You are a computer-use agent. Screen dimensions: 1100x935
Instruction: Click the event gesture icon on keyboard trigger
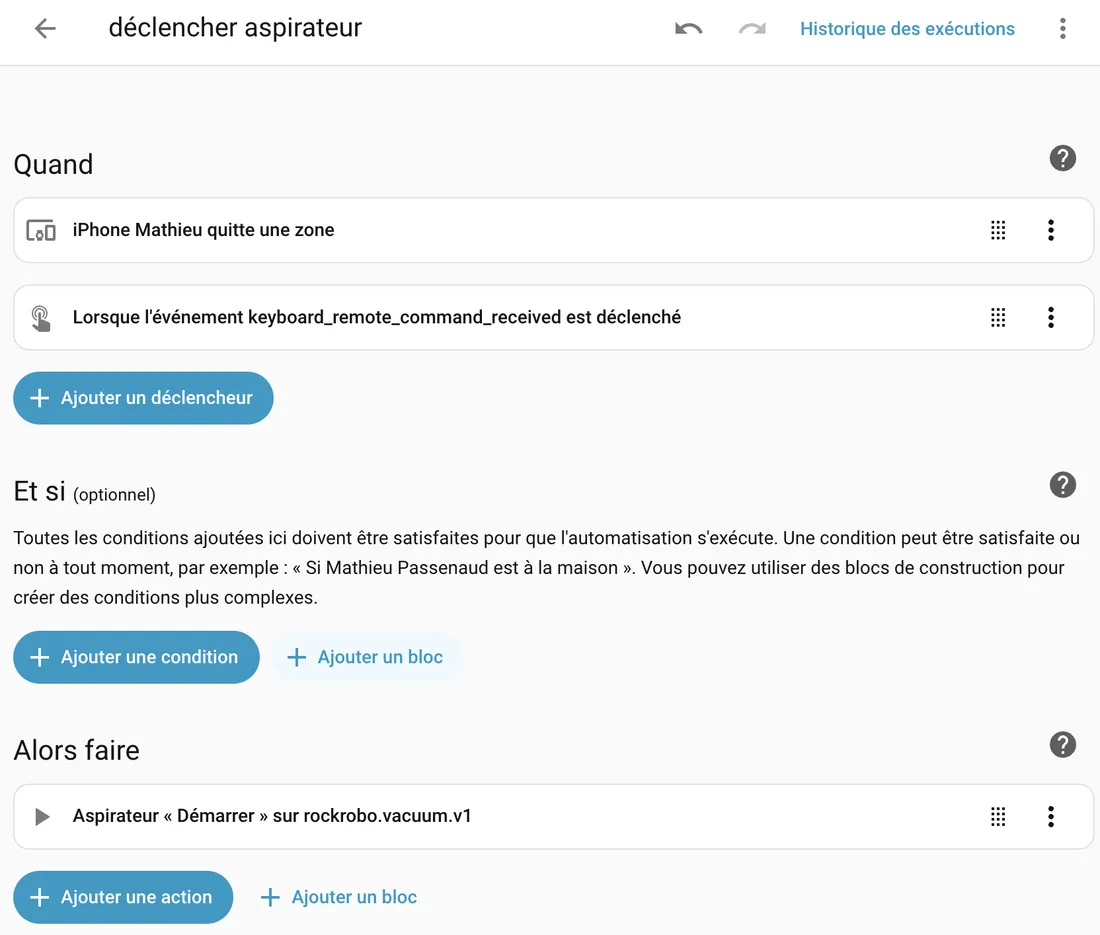[41, 318]
